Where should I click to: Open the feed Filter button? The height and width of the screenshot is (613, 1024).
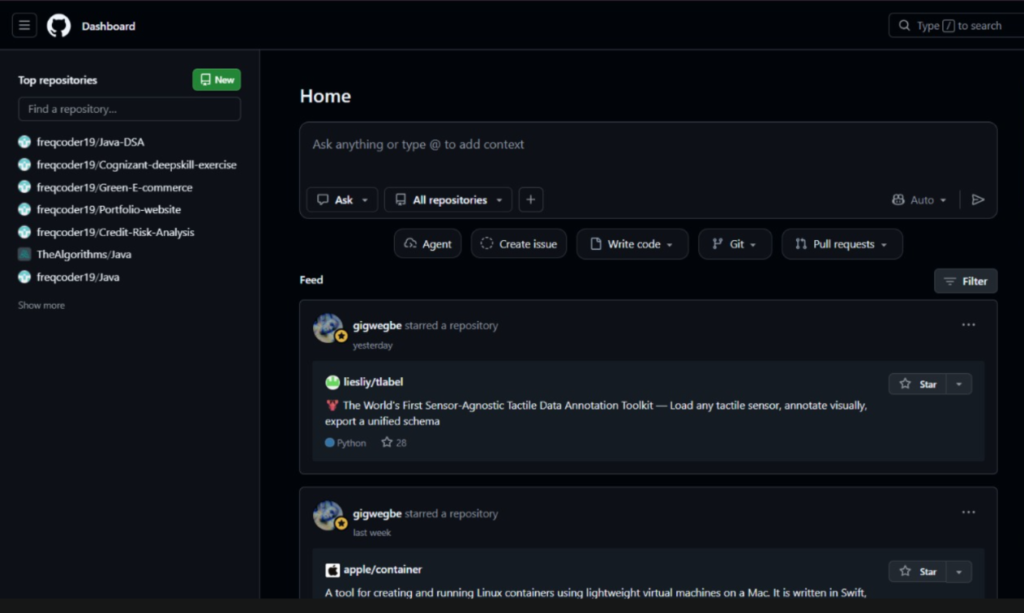coord(966,281)
